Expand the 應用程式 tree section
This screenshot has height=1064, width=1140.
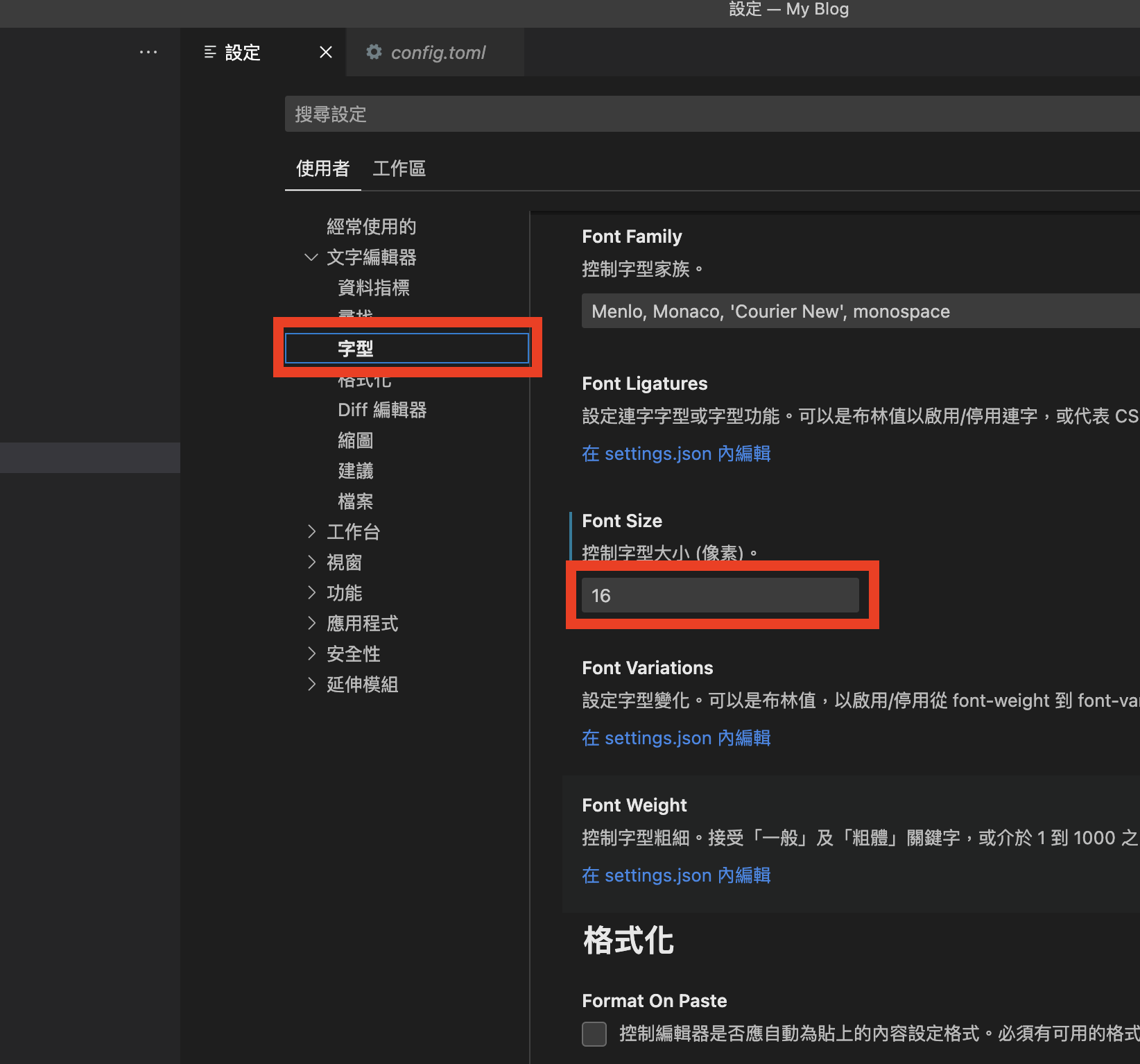pyautogui.click(x=311, y=624)
